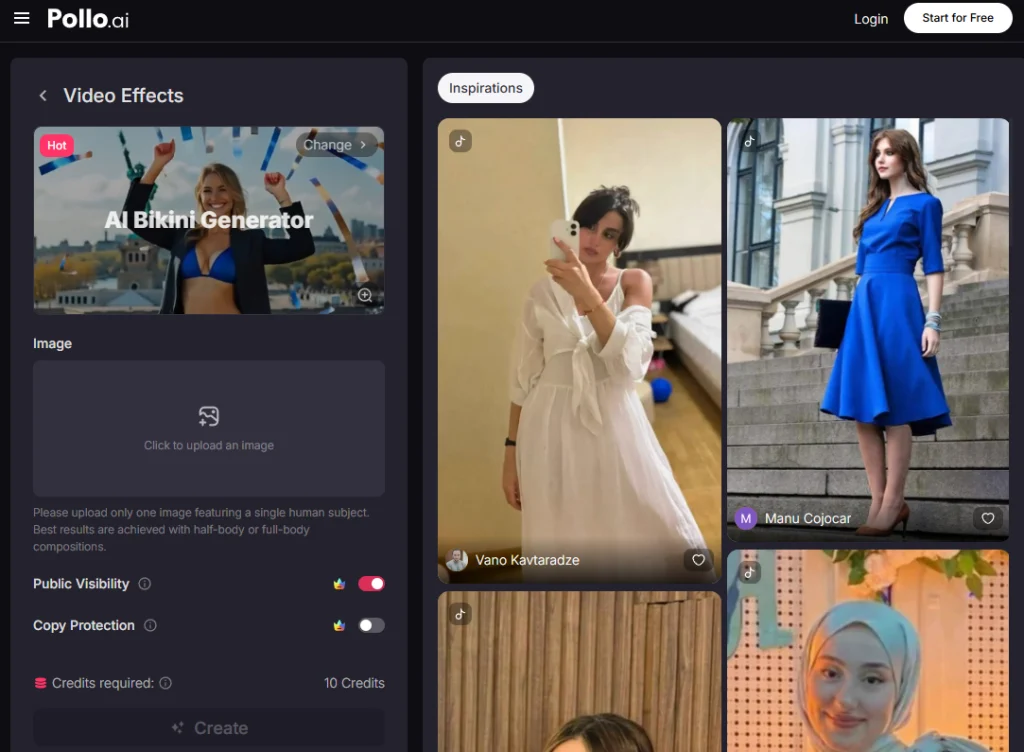This screenshot has height=752, width=1024.
Task: Disable the Public Visibility toggle
Action: 371,584
